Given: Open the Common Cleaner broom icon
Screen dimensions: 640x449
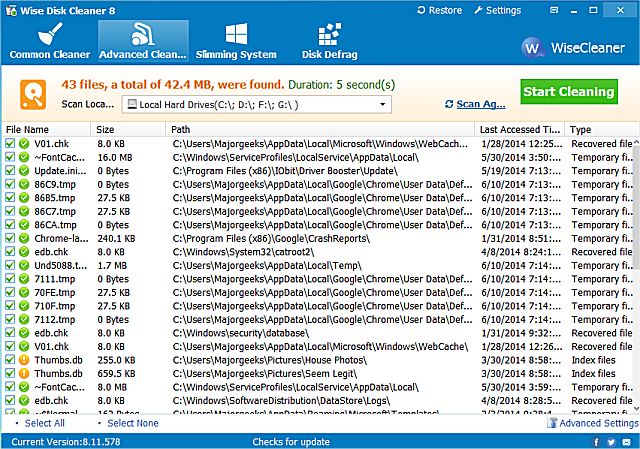Looking at the screenshot, I should (50, 33).
